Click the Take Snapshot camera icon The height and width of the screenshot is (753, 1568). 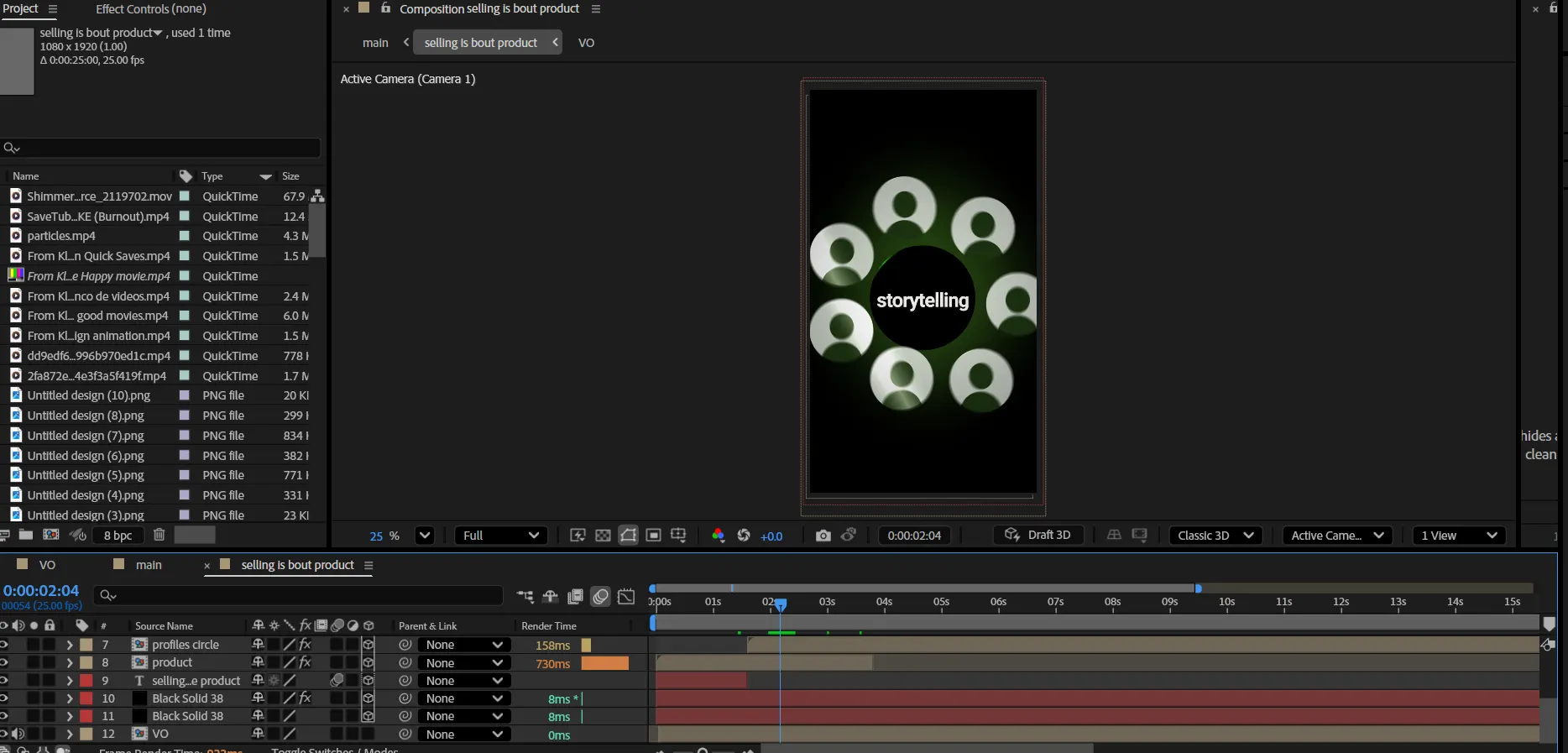823,536
